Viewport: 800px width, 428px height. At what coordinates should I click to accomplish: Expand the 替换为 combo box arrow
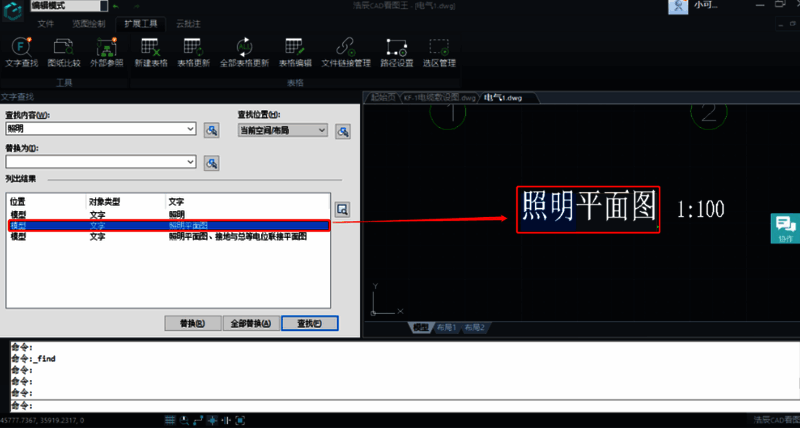tap(190, 162)
